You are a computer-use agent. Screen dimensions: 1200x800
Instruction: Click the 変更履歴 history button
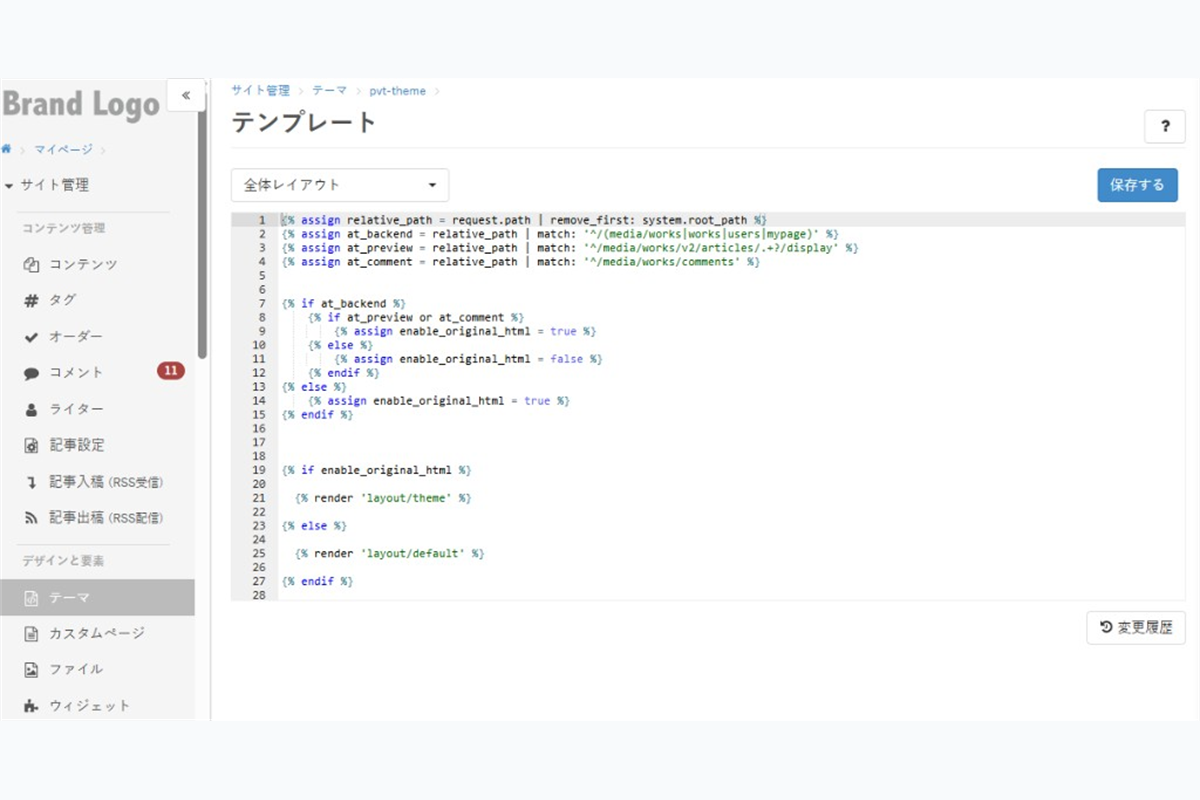[x=1136, y=628]
